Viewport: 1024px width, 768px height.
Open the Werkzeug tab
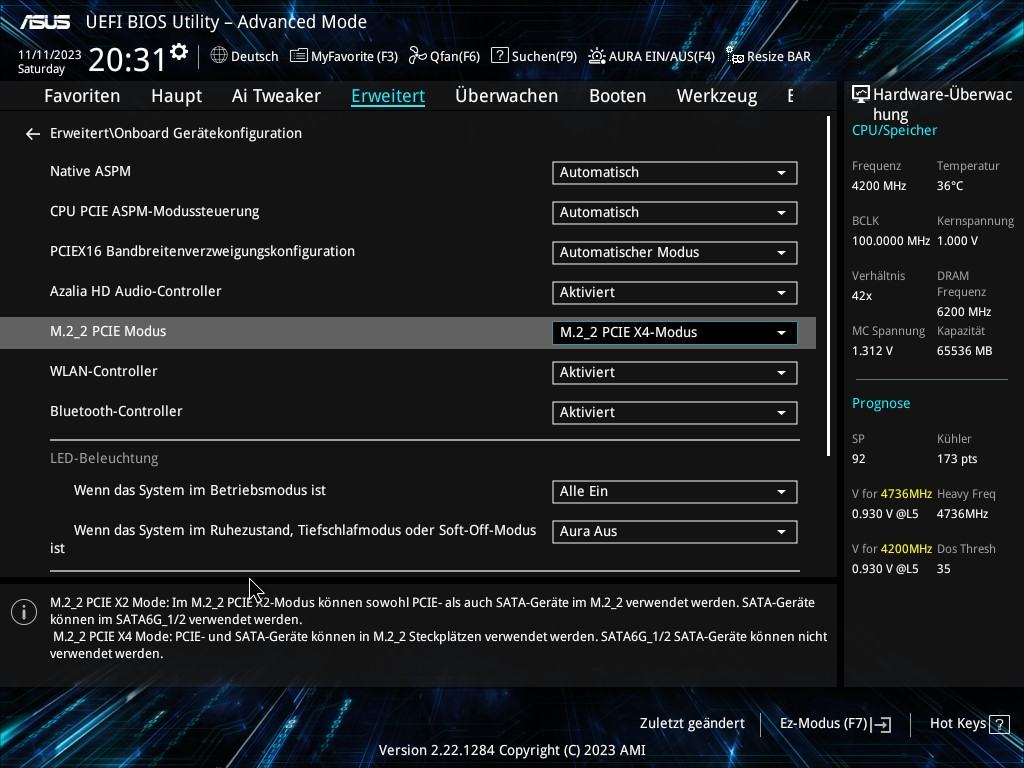click(717, 96)
